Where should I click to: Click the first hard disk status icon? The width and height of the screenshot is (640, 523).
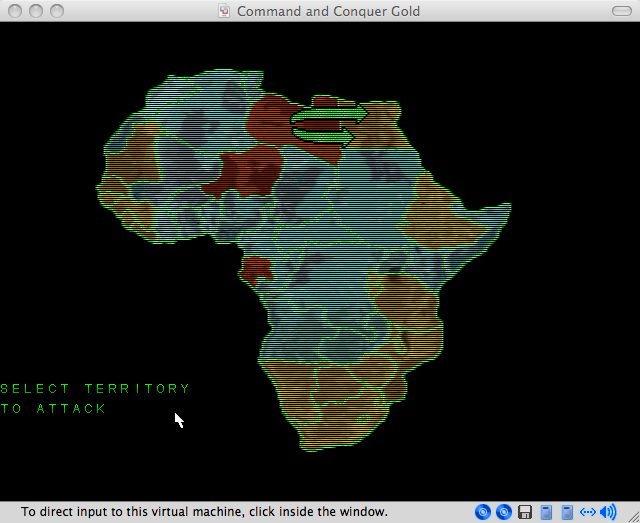(546, 512)
